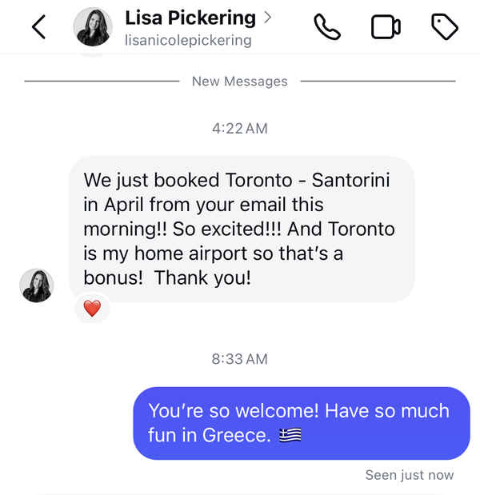Tap the lisanicolepickering username
Image resolution: width=480 pixels, height=495 pixels.
(188, 40)
